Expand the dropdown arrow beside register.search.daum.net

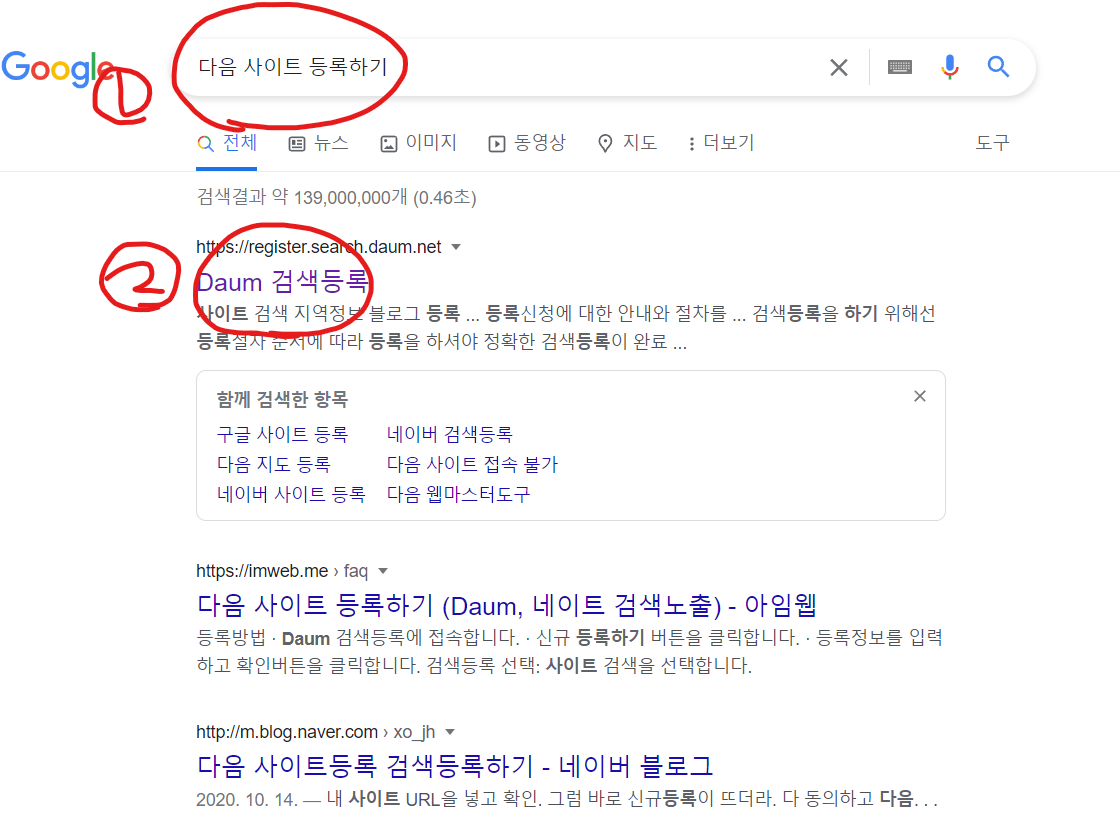pyautogui.click(x=456, y=247)
